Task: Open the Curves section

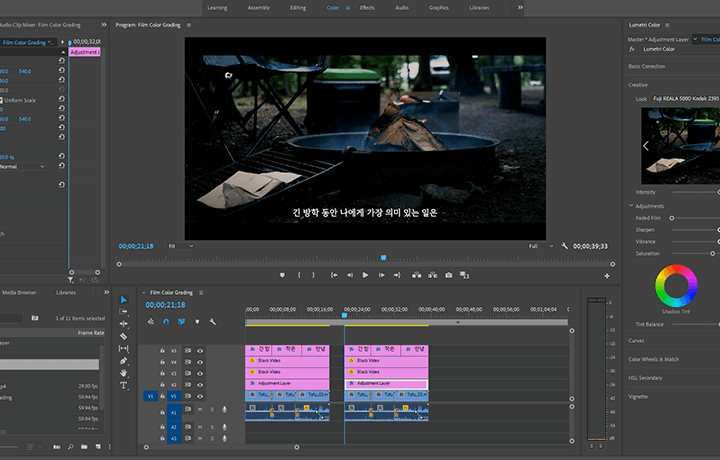Action: coord(636,341)
